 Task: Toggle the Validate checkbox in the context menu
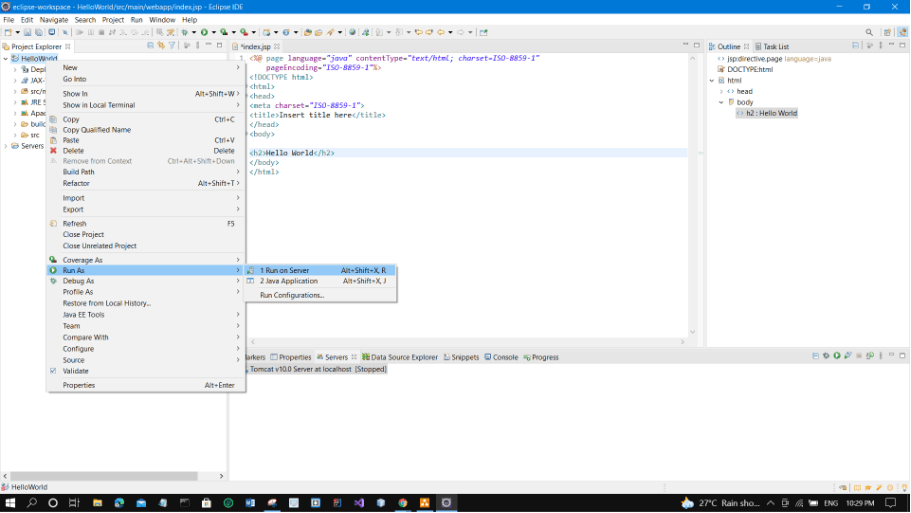(53, 371)
